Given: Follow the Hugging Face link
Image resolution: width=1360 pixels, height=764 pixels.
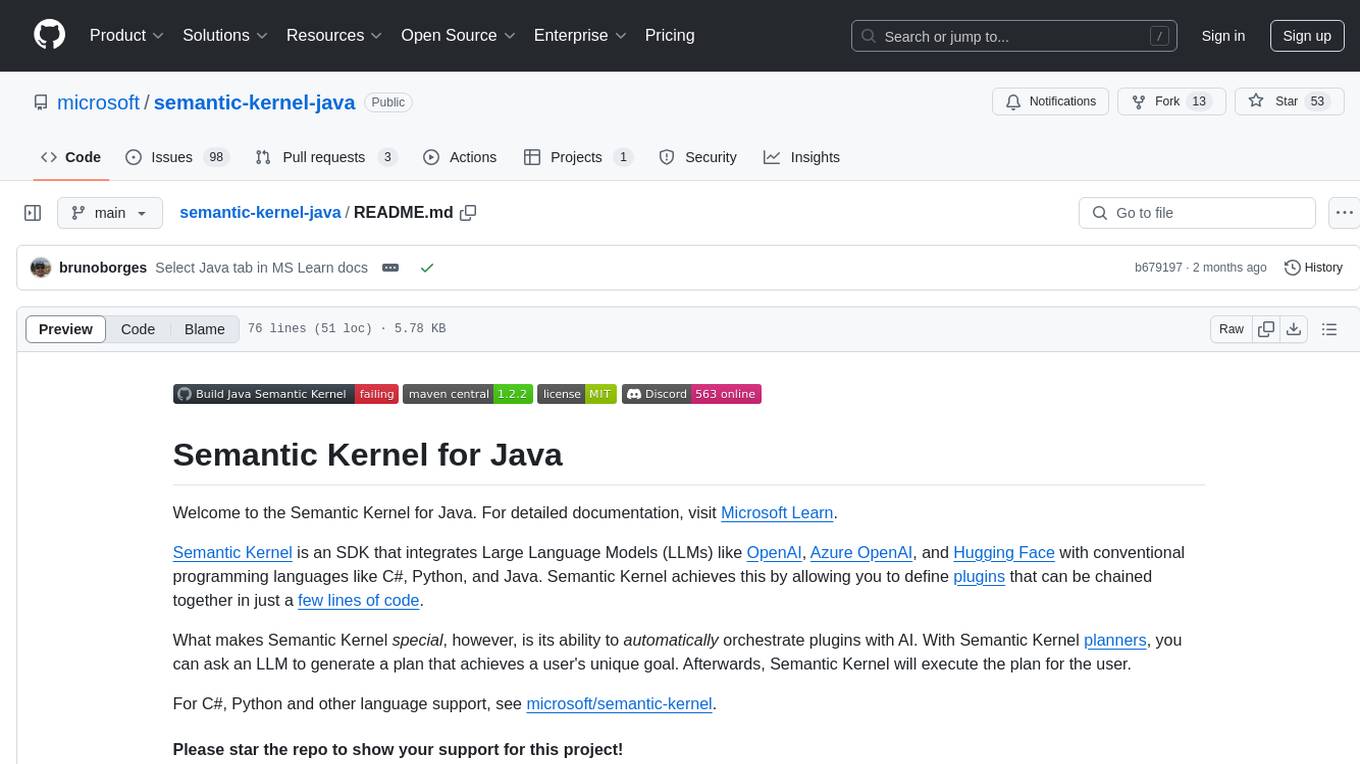Looking at the screenshot, I should [1004, 553].
